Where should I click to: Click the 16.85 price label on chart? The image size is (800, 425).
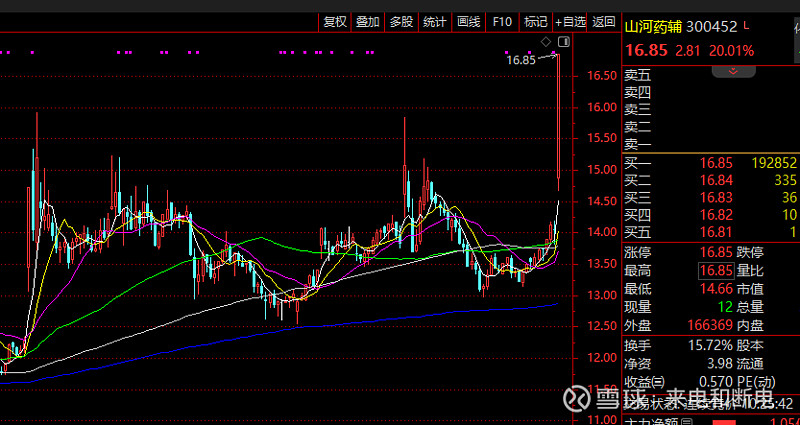pyautogui.click(x=522, y=60)
